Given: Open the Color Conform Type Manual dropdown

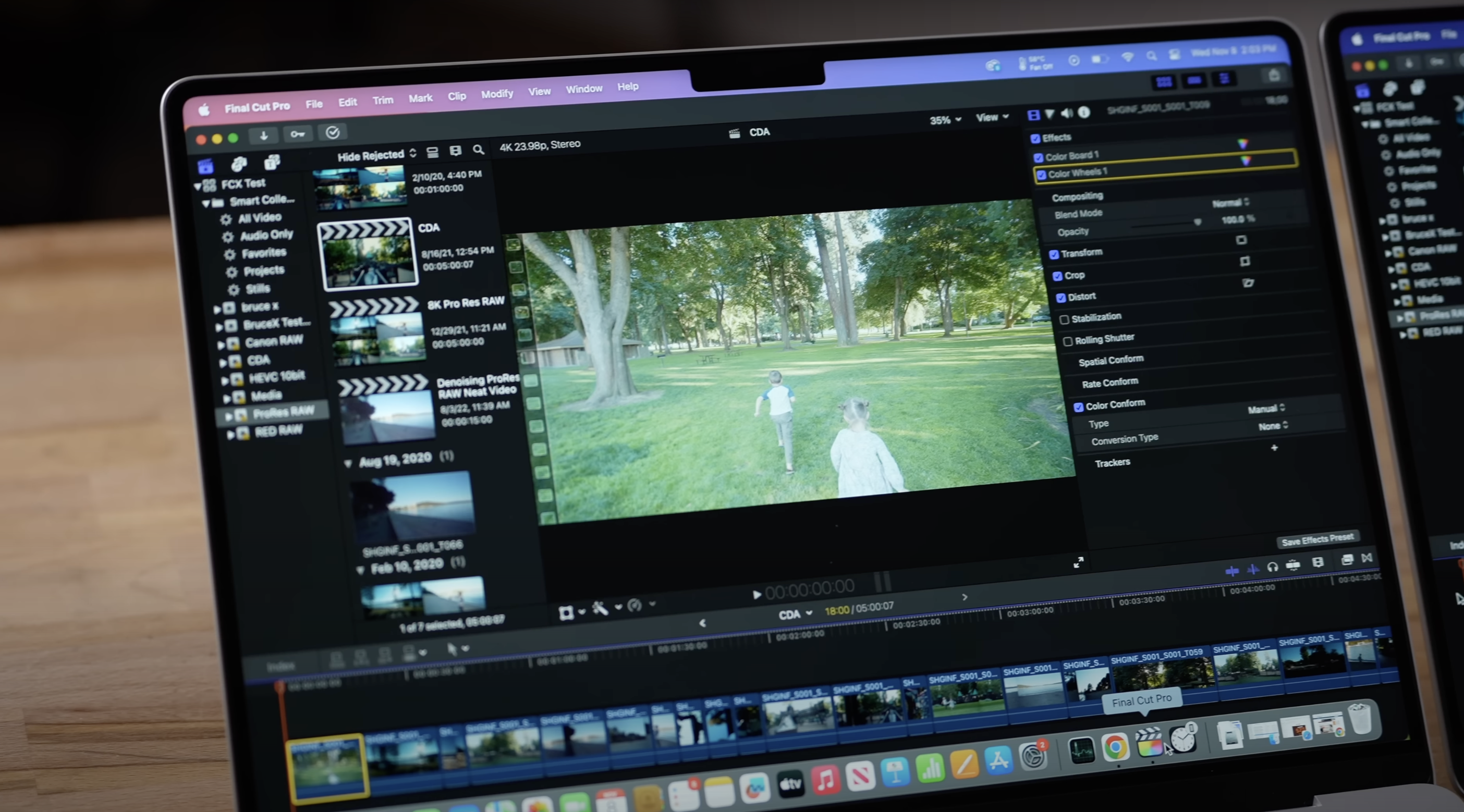Looking at the screenshot, I should pyautogui.click(x=1266, y=409).
